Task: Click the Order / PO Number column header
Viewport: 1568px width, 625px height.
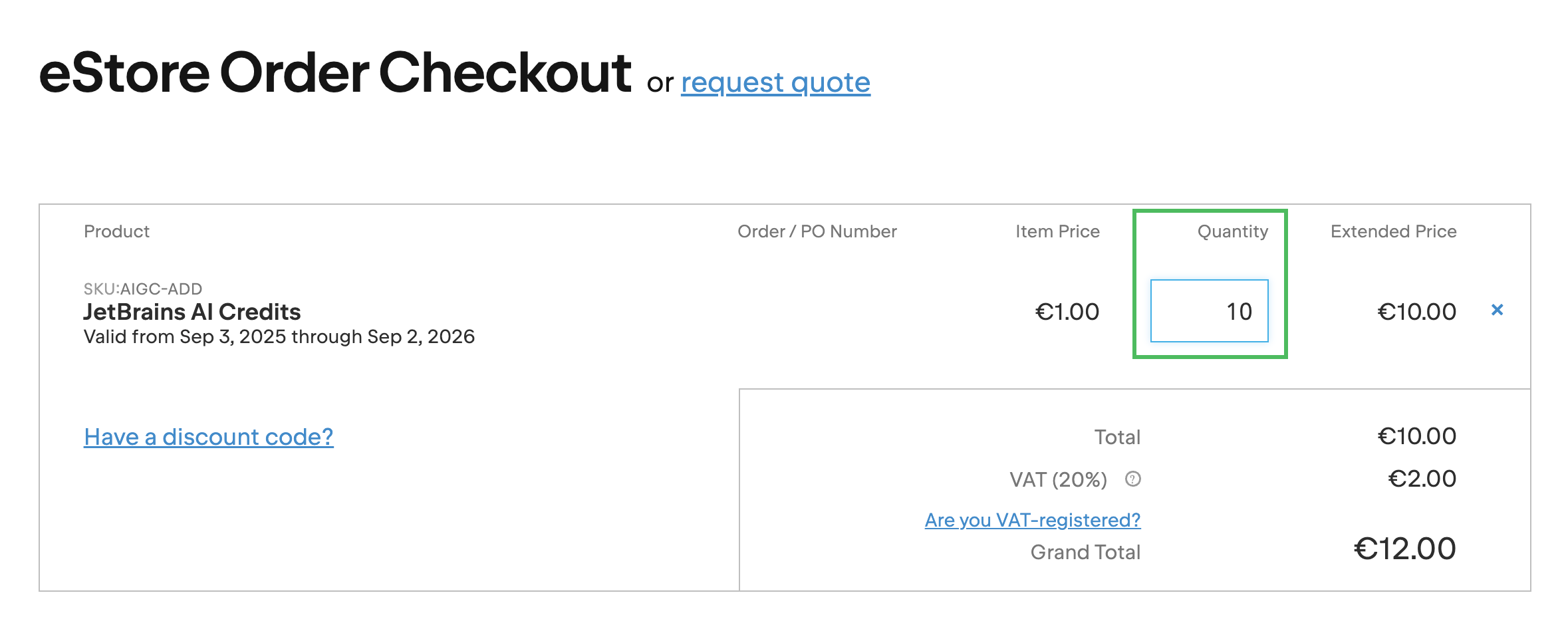Action: (817, 231)
